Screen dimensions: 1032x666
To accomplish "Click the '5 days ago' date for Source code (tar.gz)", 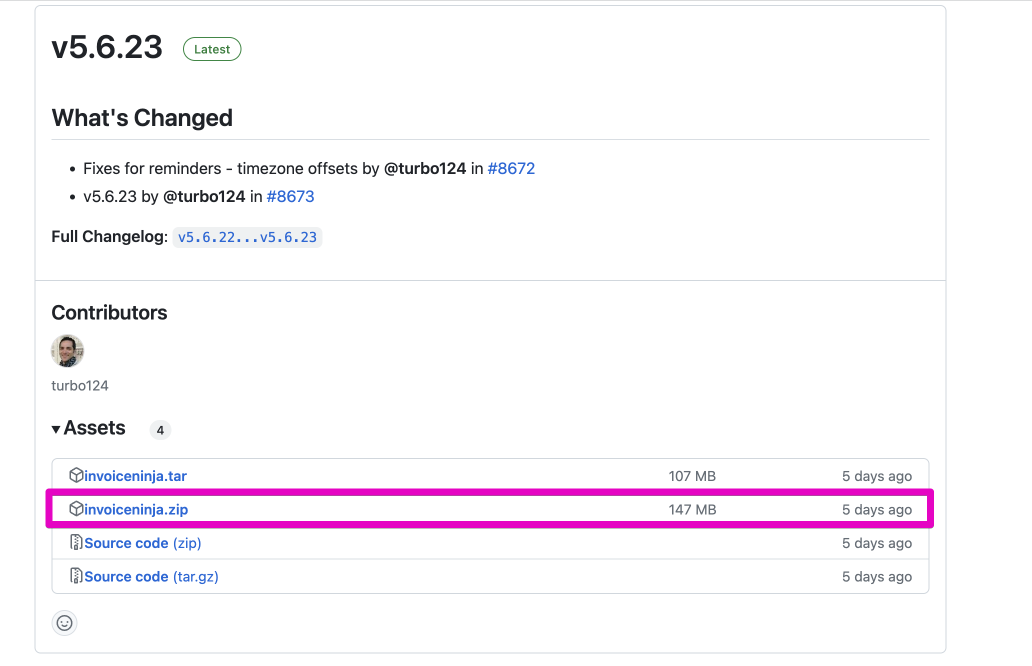I will click(x=877, y=576).
